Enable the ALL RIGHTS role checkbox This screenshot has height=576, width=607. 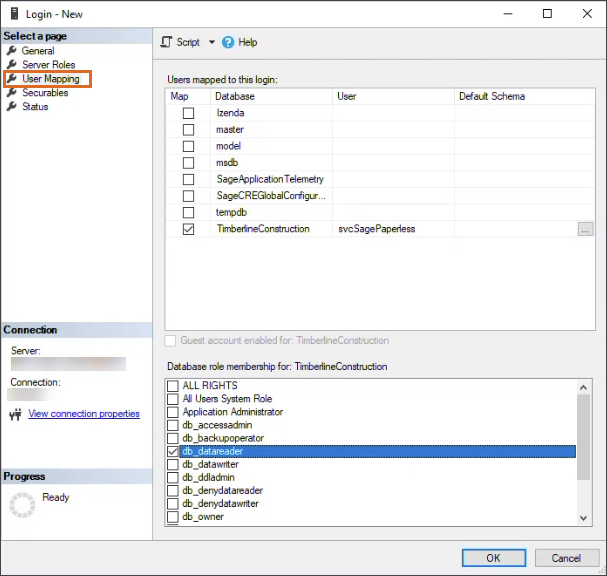point(173,386)
